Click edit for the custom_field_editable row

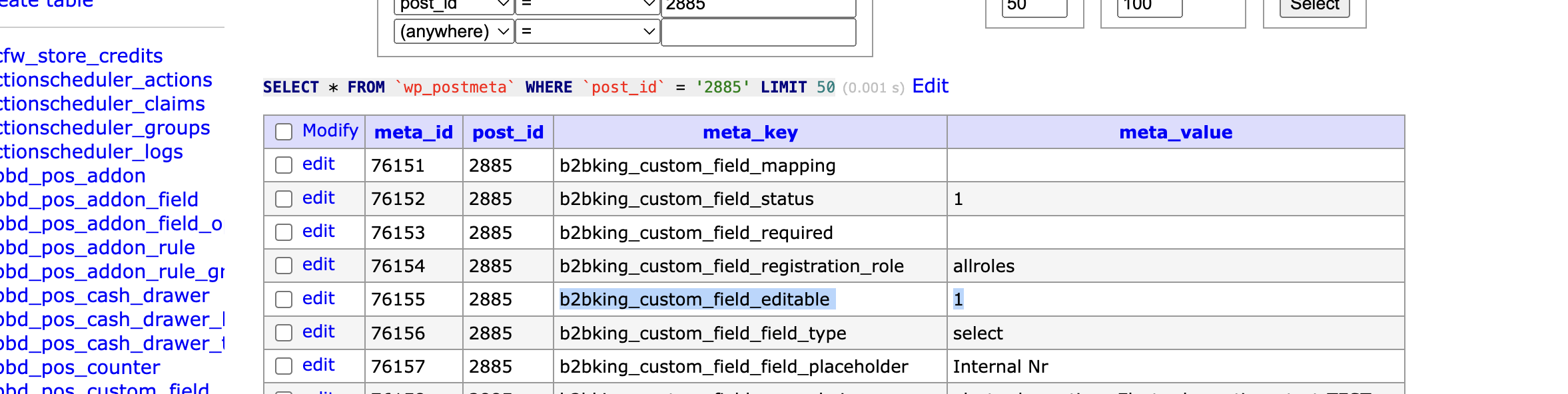[x=318, y=298]
